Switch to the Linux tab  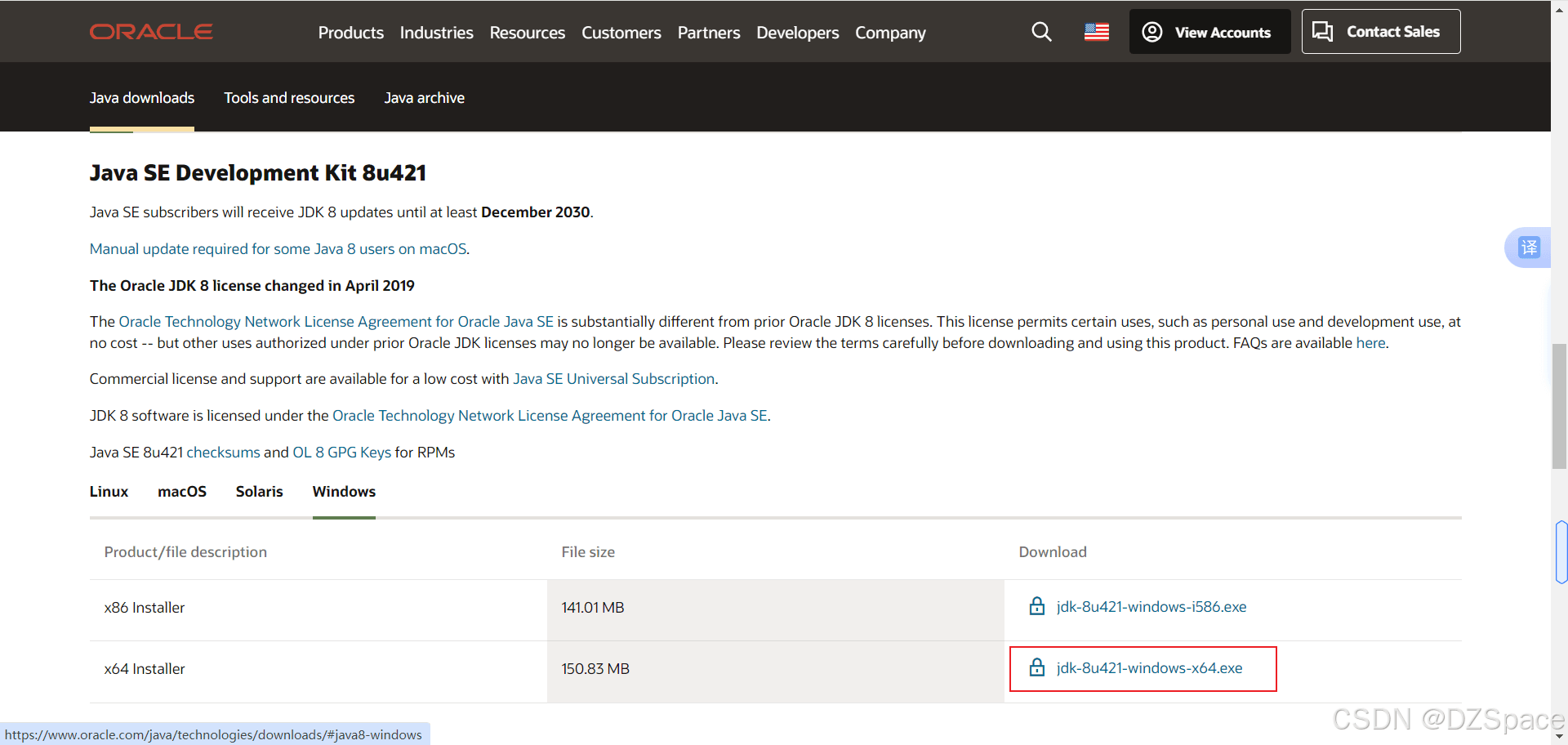coord(109,492)
